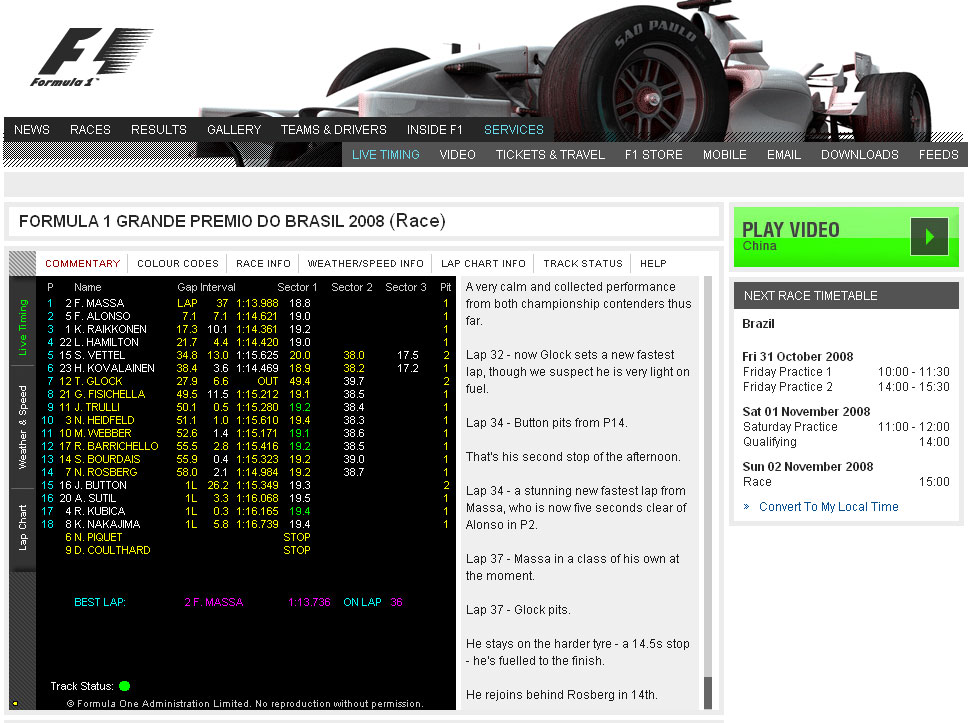The image size is (968, 723).
Task: Select the vertical Live Timing side tab
Action: 23,327
